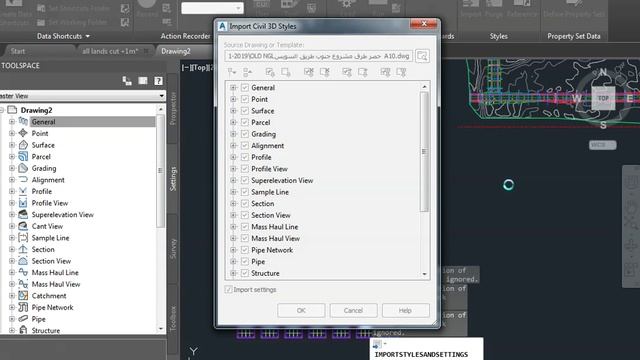This screenshot has width=640, height=360.
Task: Click the Cant View icon in Toolspace
Action: [23, 226]
